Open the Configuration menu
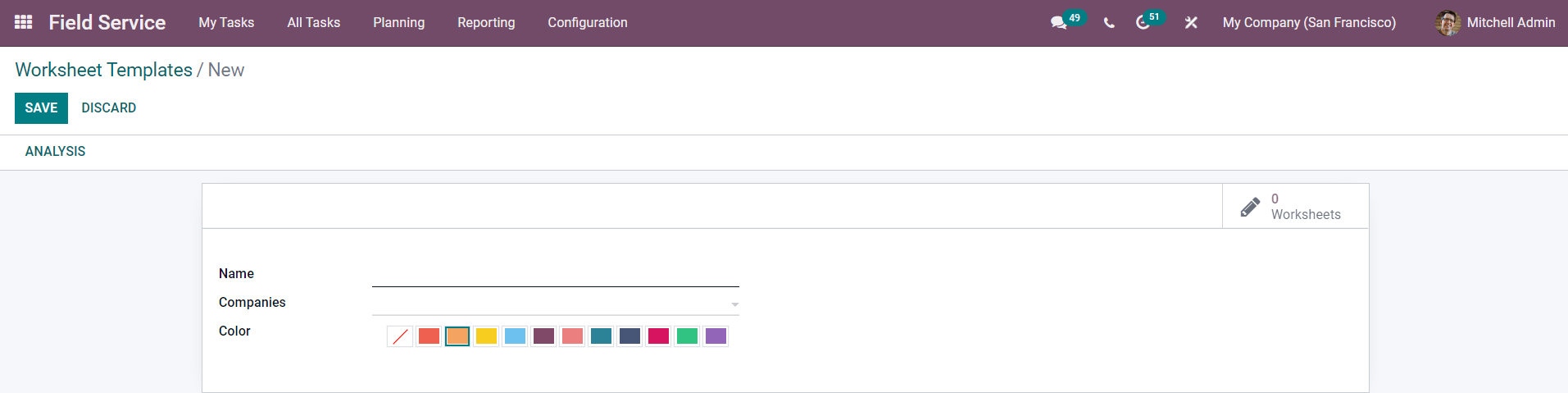The height and width of the screenshot is (393, 1568). [x=587, y=23]
